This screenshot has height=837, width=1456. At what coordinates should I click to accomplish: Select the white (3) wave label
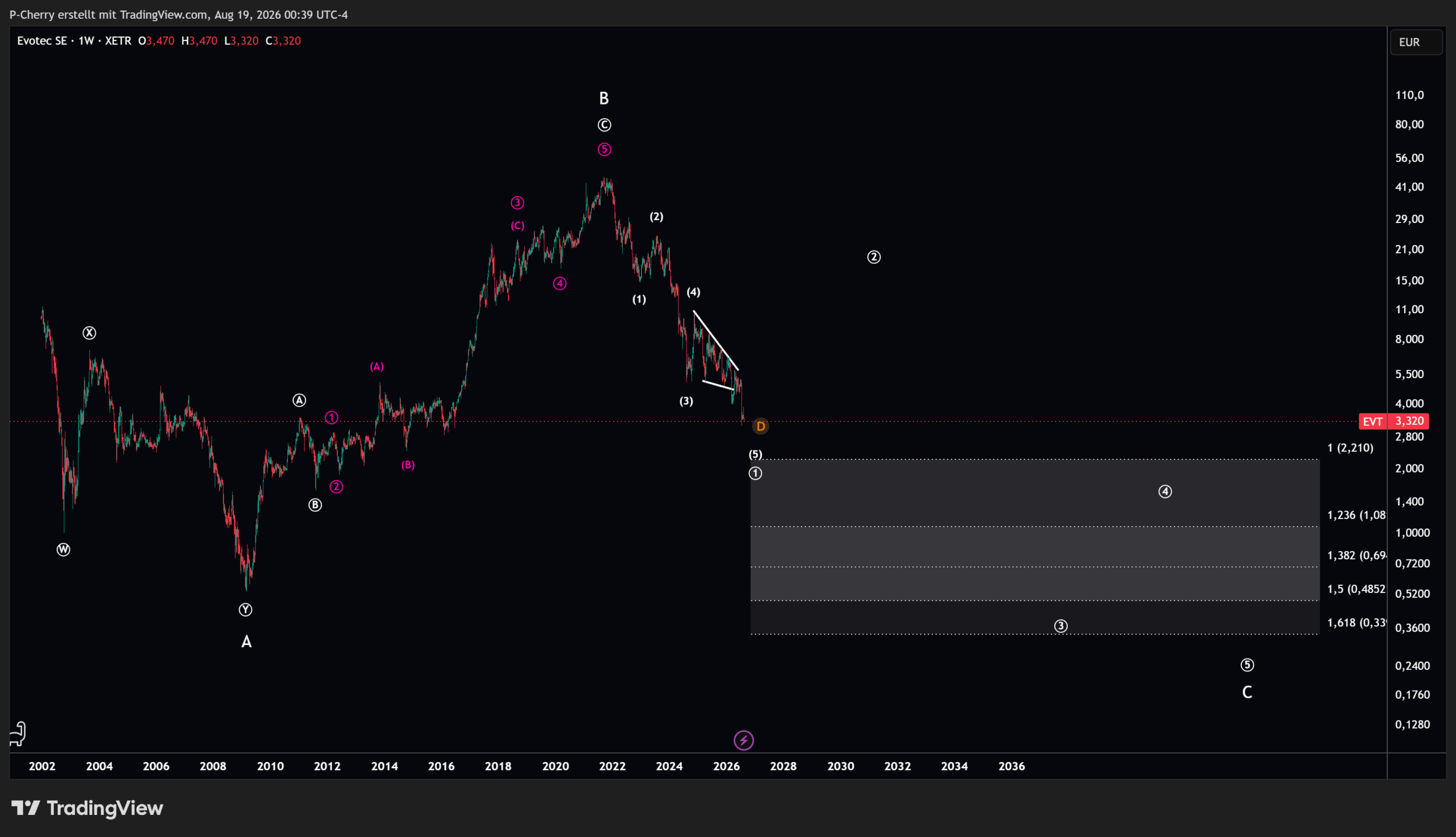686,401
